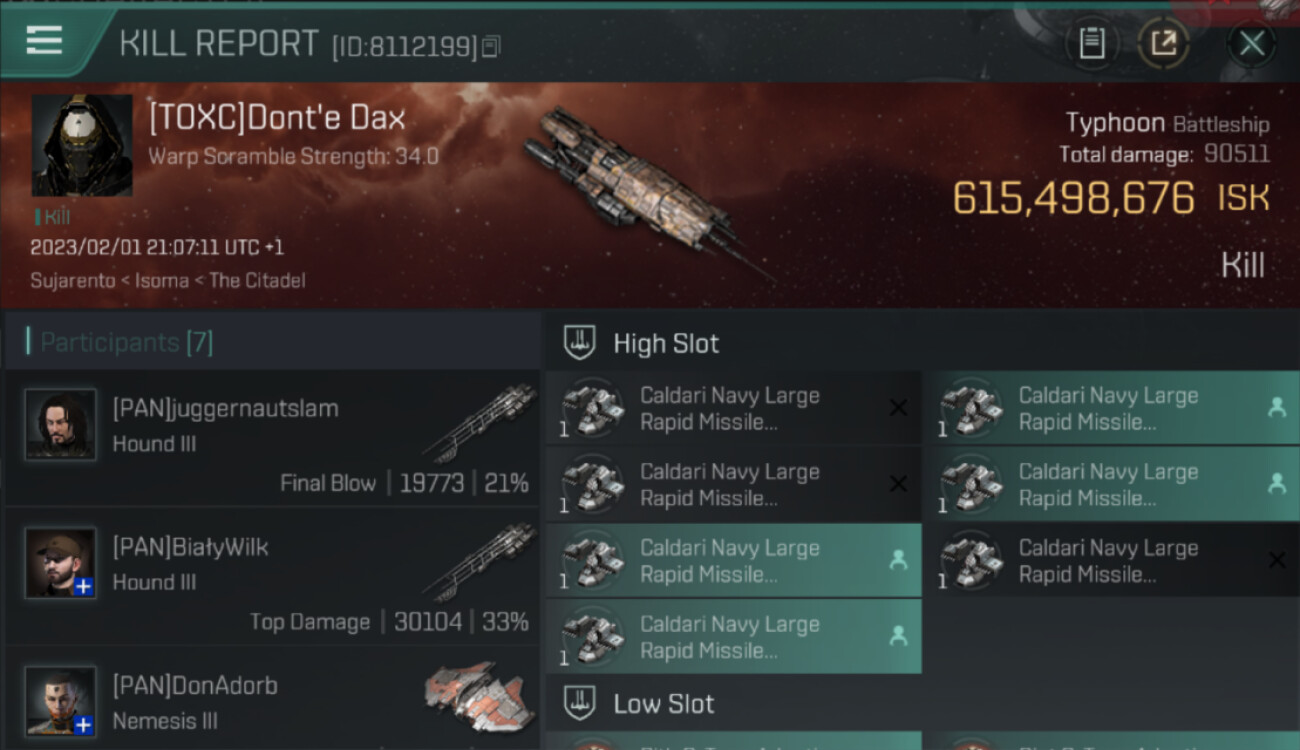Viewport: 1300px width, 750px height.
Task: Select the Participants [7] tab
Action: pos(126,343)
